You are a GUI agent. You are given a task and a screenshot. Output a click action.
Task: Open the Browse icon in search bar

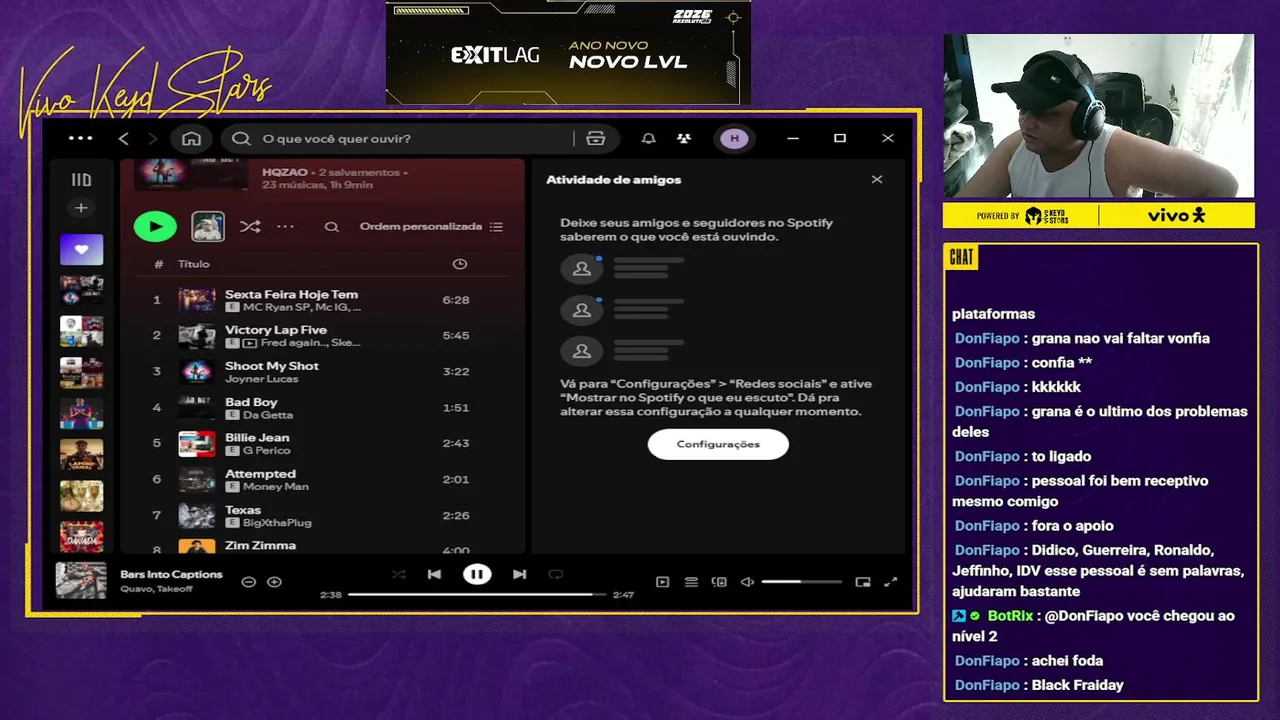[x=596, y=138]
